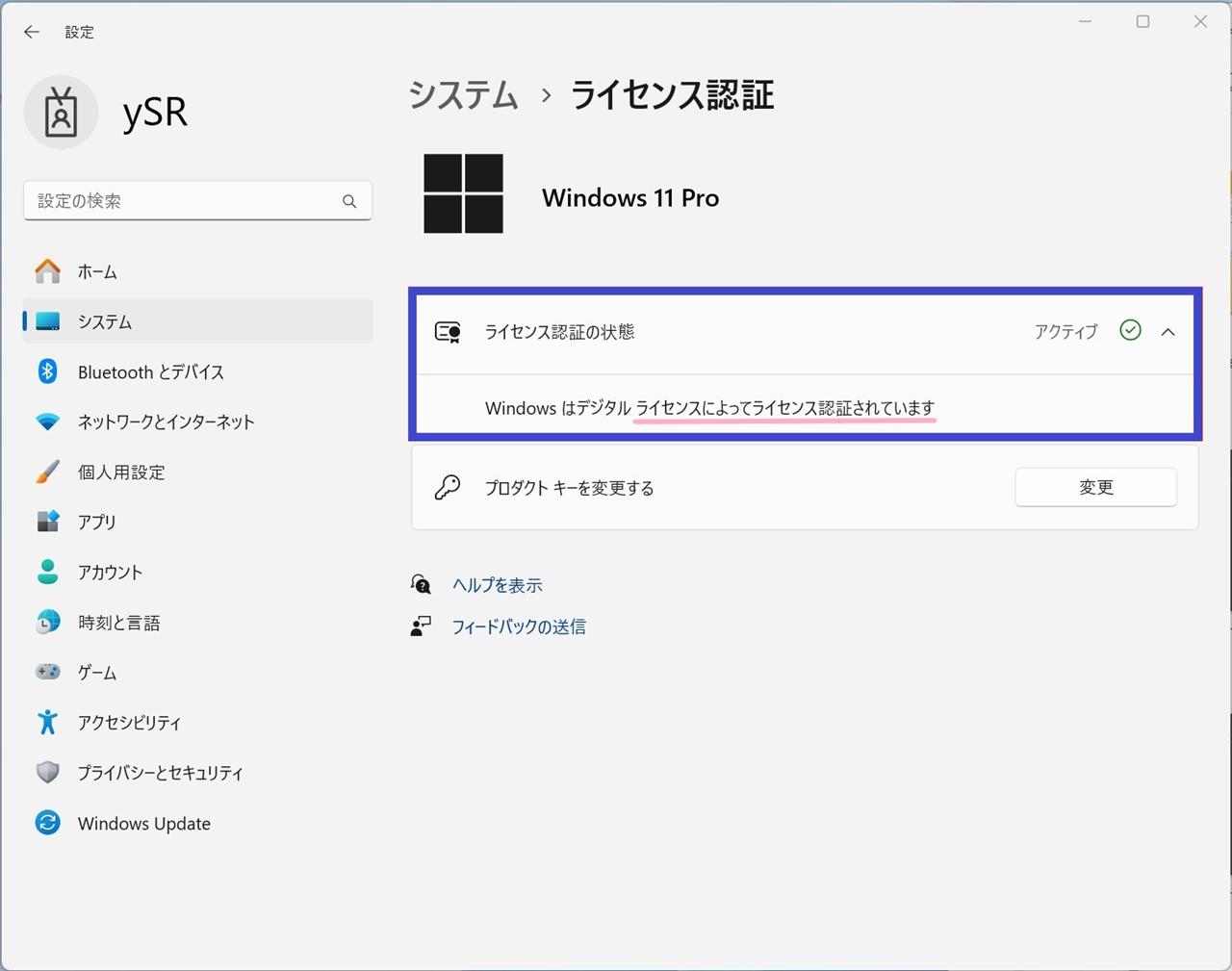
Task: Click the アクティブ status text
Action: pos(1065,332)
